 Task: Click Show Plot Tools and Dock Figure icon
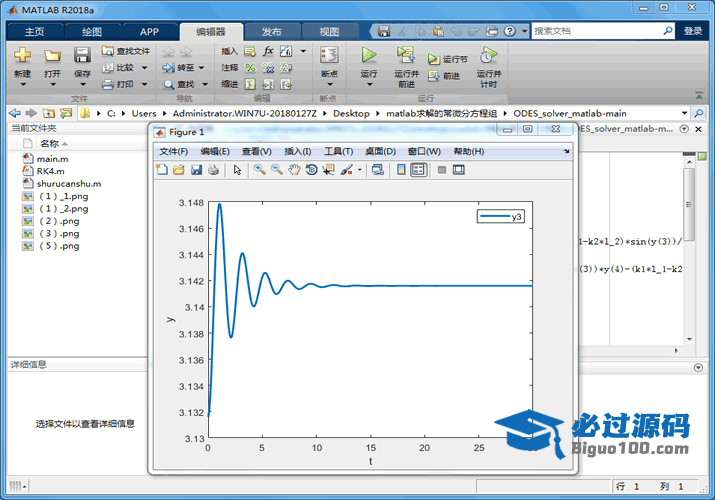click(459, 170)
